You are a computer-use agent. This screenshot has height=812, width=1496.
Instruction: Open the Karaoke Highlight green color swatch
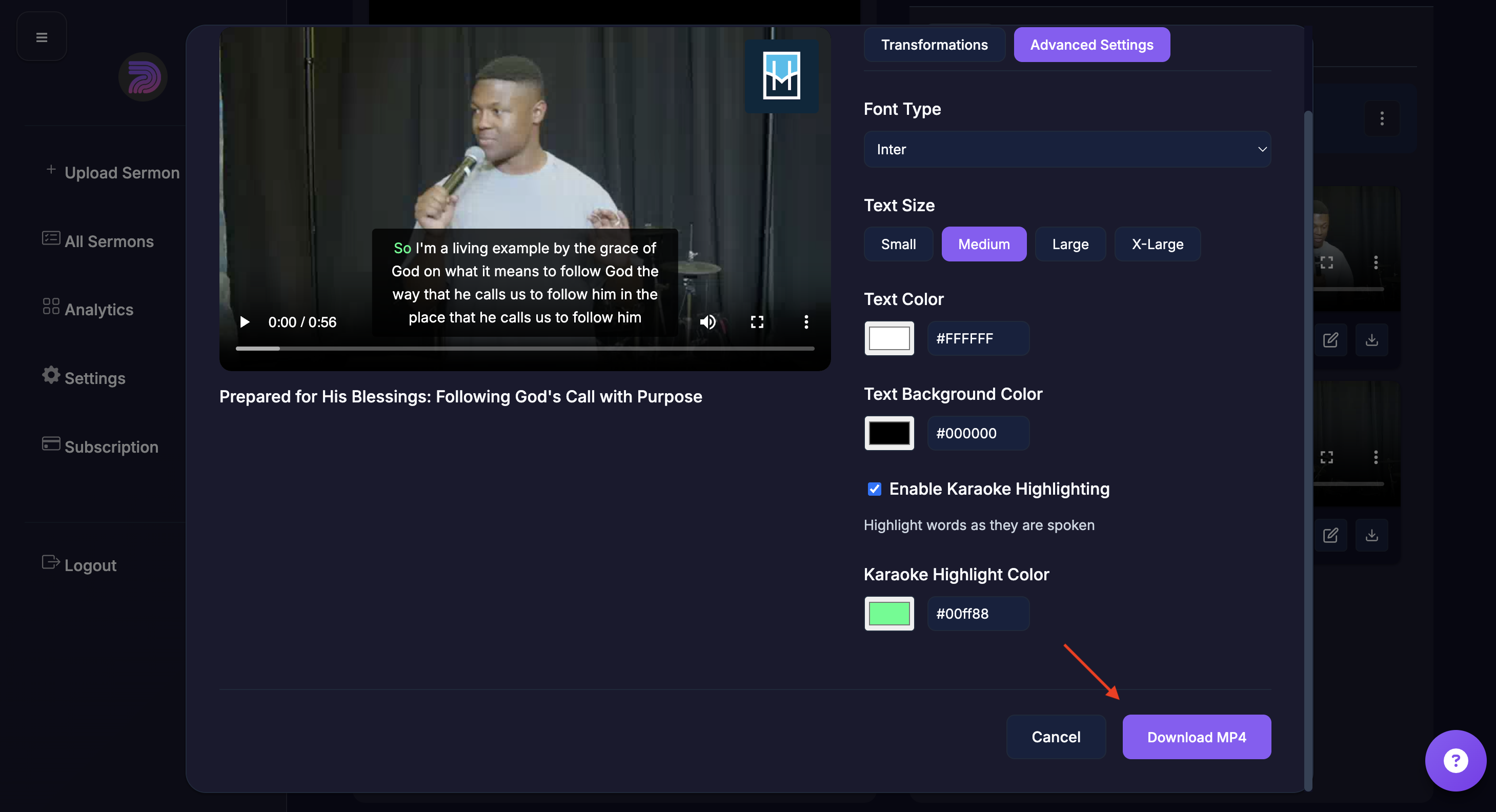coord(888,613)
